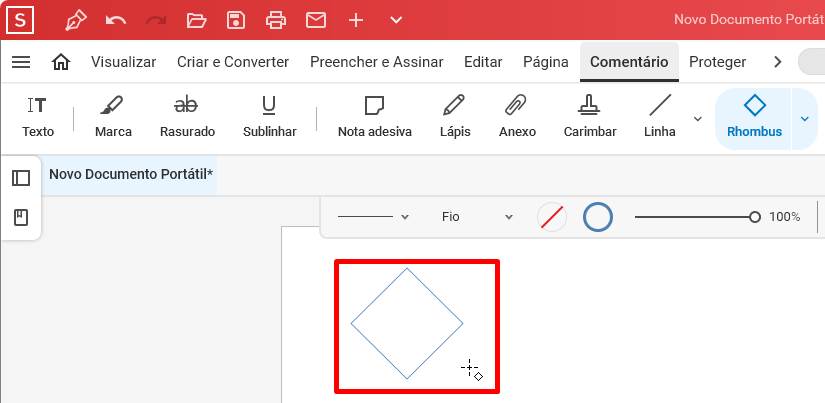Select the Marca highlighter tool

[113, 118]
